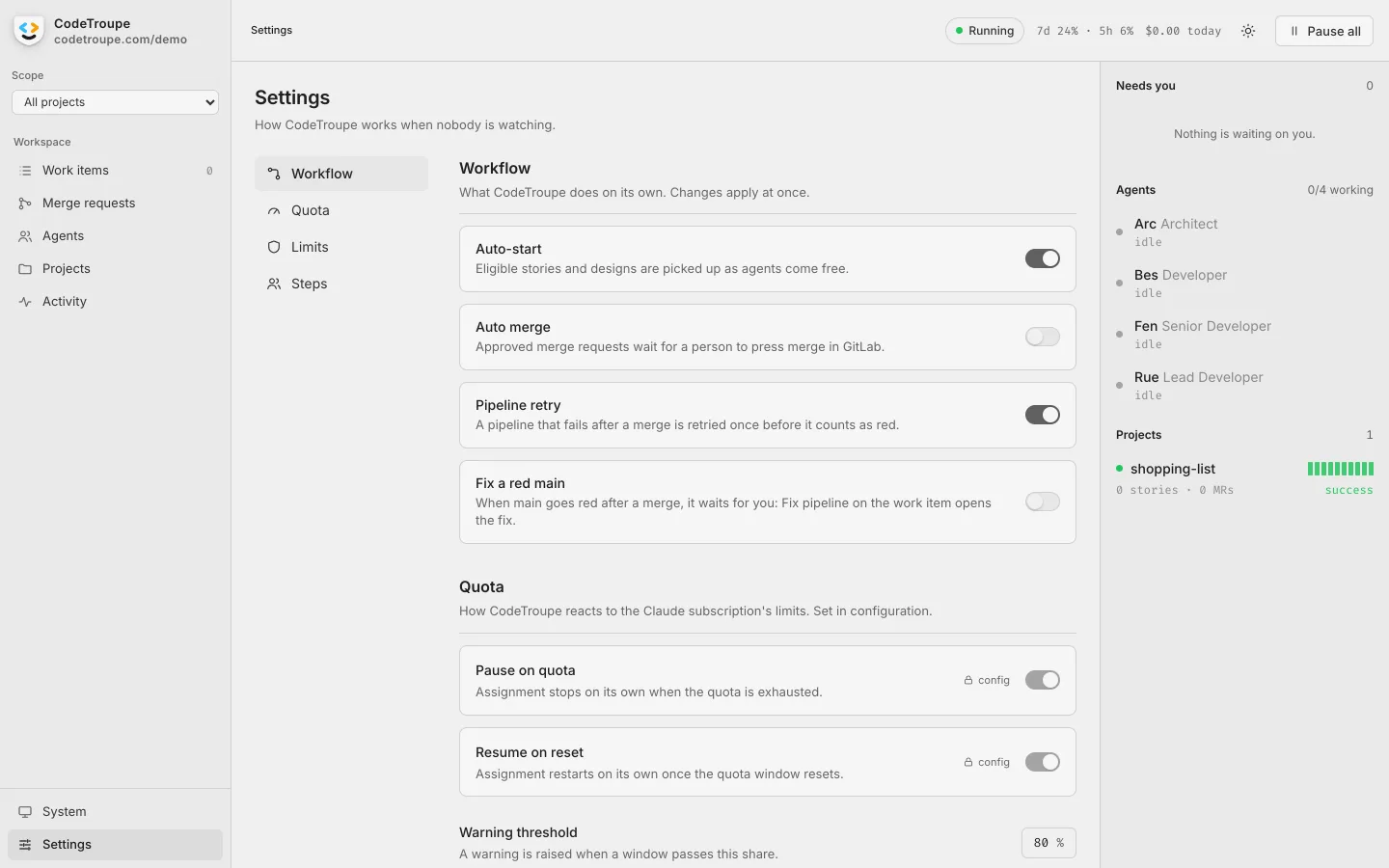Select the Arc Architect agent
This screenshot has width=1389, height=868.
coord(1244,231)
